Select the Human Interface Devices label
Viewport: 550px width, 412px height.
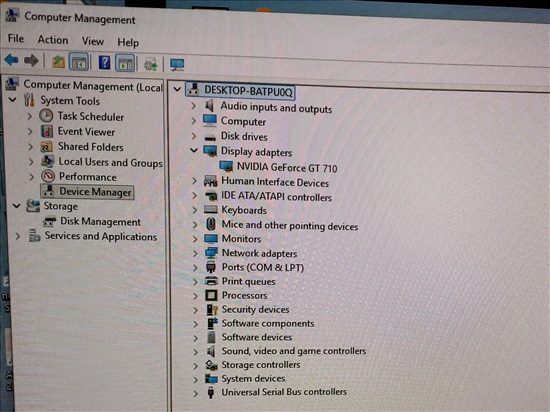(x=275, y=182)
